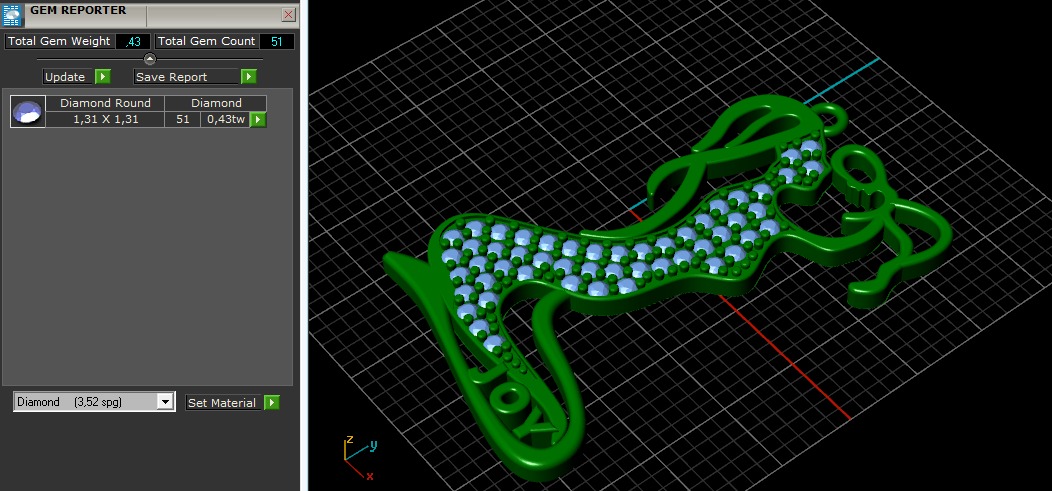Click the Total Gem Weight value field
Screen dimensions: 1052x491
click(x=133, y=42)
